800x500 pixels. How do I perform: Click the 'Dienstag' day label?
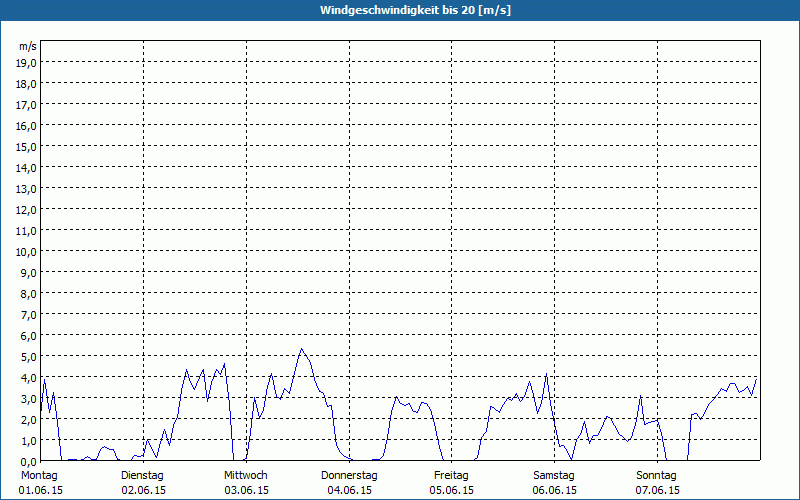142,476
